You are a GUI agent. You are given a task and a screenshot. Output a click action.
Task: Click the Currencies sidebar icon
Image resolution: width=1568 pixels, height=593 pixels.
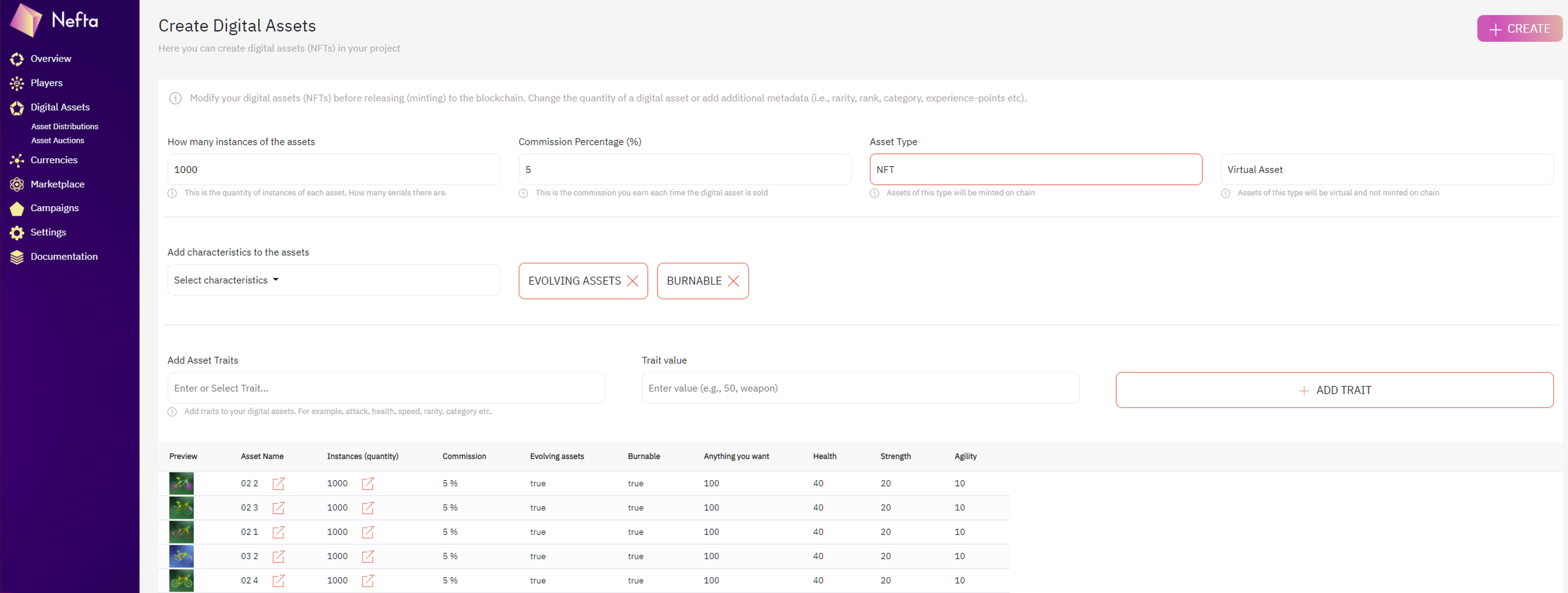(17, 160)
